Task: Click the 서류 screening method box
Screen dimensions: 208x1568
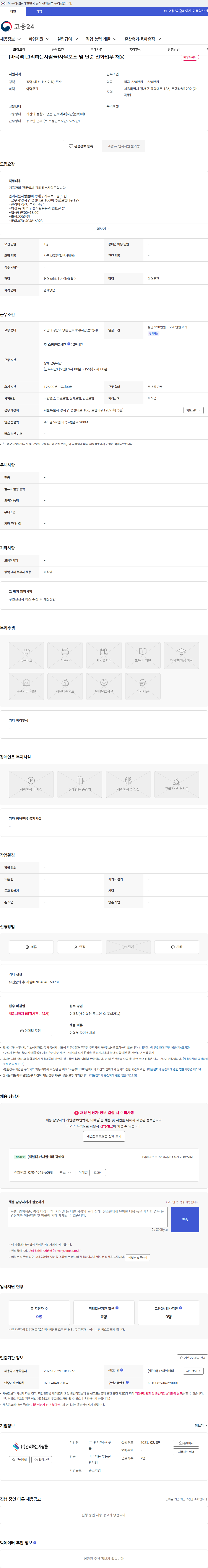Action: coord(31,947)
